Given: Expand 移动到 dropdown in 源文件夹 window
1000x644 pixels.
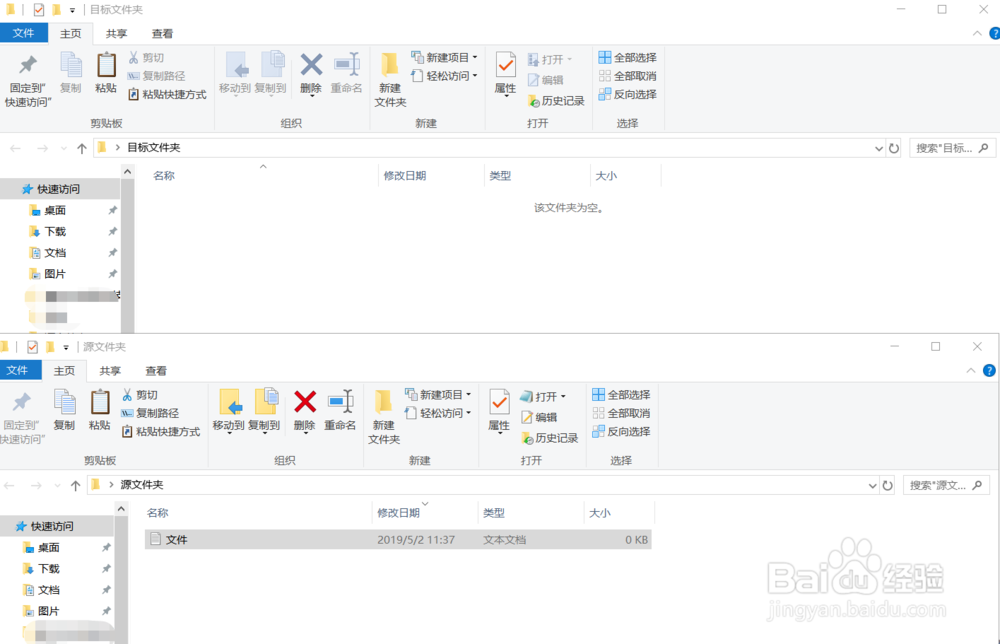Looking at the screenshot, I should pyautogui.click(x=228, y=433).
